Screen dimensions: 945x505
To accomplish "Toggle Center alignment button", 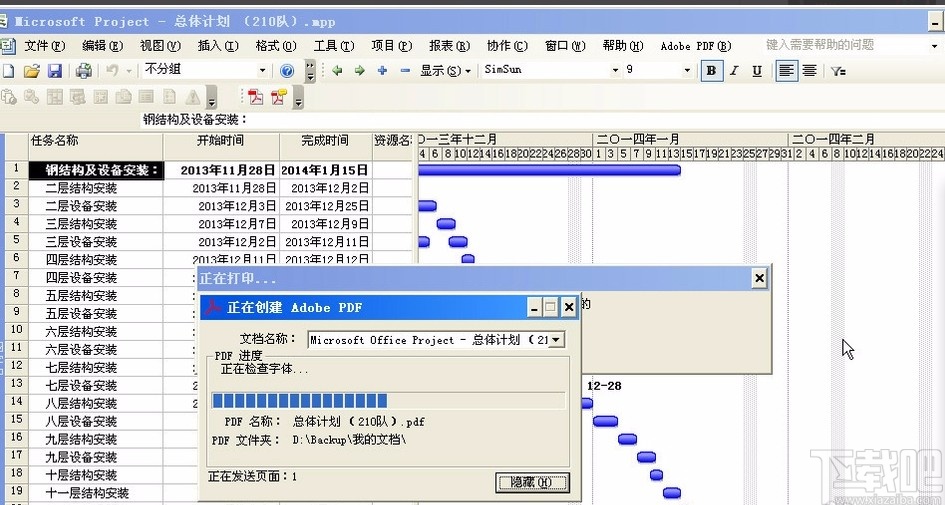I will [809, 71].
